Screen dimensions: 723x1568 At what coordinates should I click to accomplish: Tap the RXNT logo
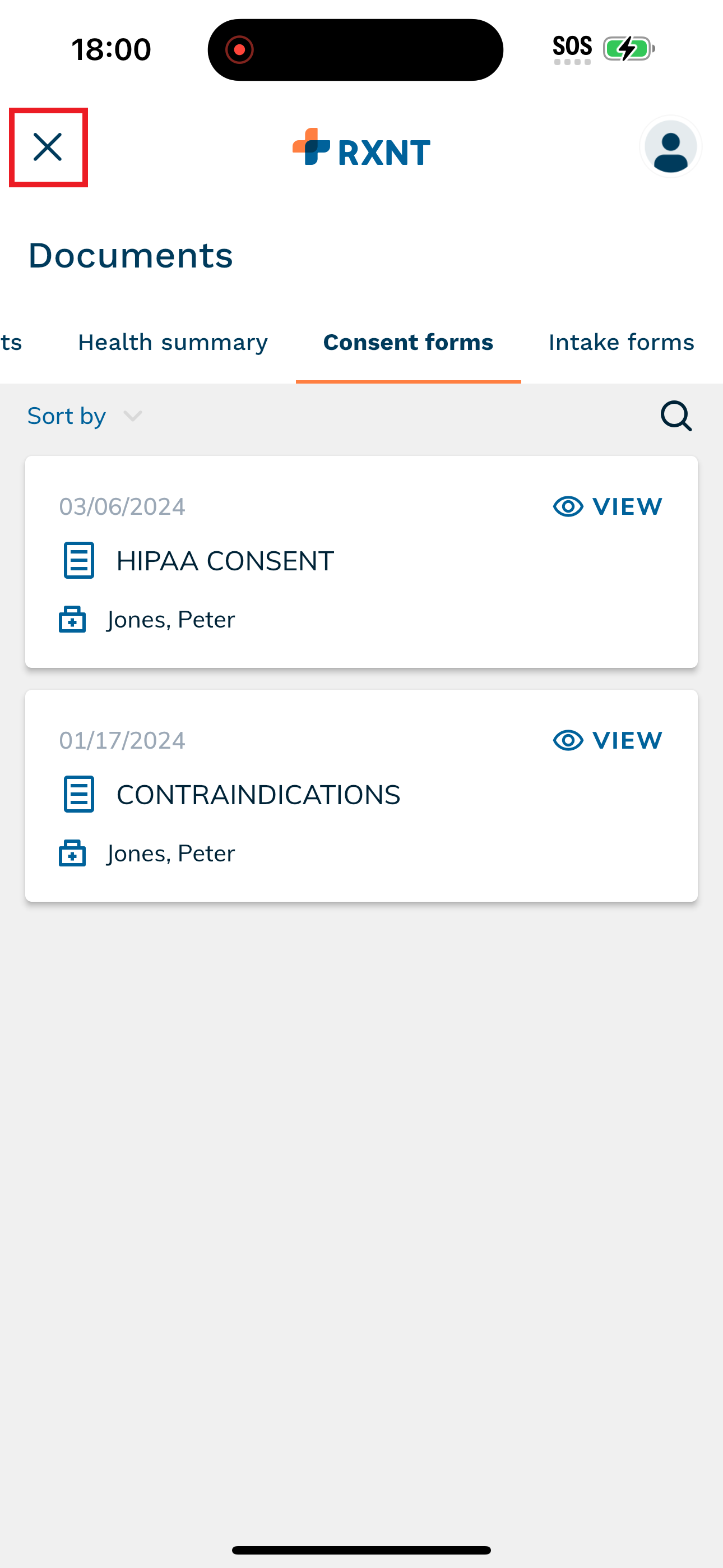point(361,147)
